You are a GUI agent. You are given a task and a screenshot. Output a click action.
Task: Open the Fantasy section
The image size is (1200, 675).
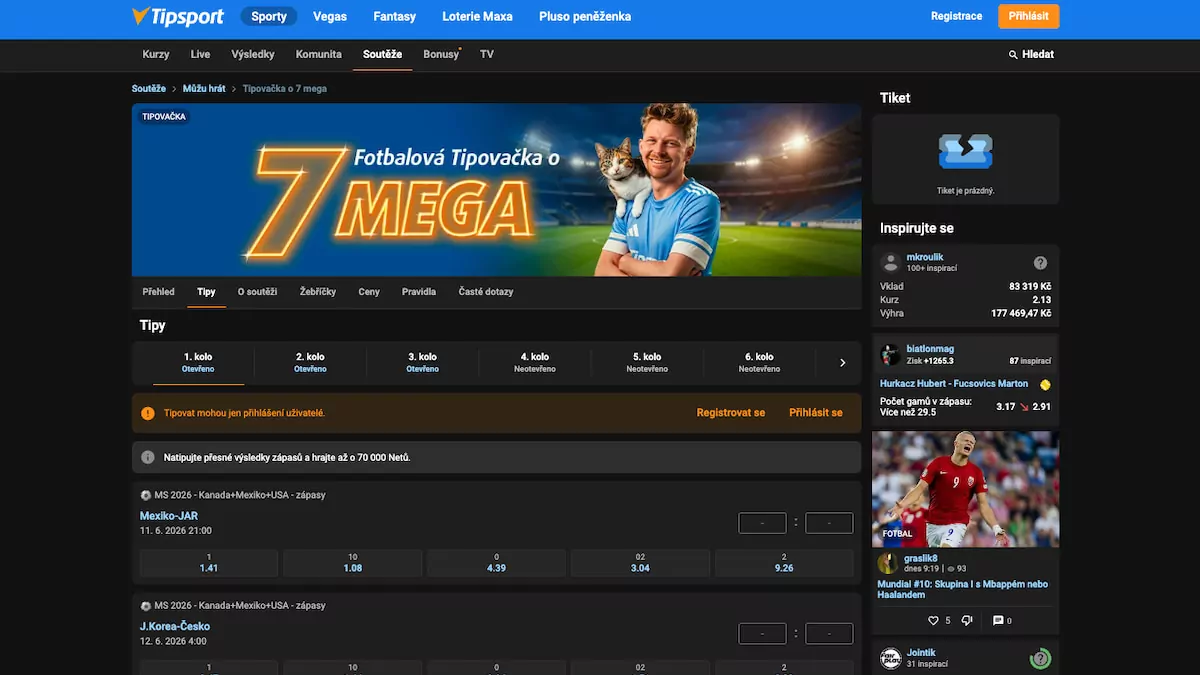(x=394, y=16)
